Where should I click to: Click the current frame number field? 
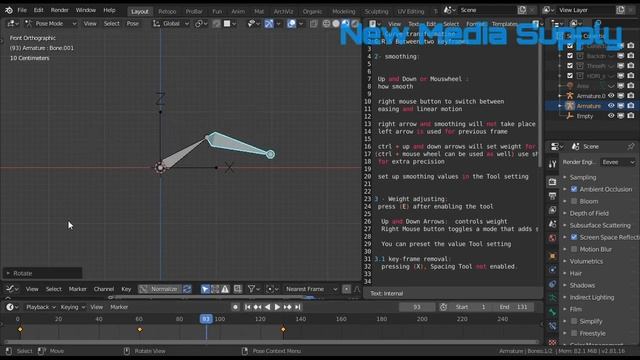point(417,307)
